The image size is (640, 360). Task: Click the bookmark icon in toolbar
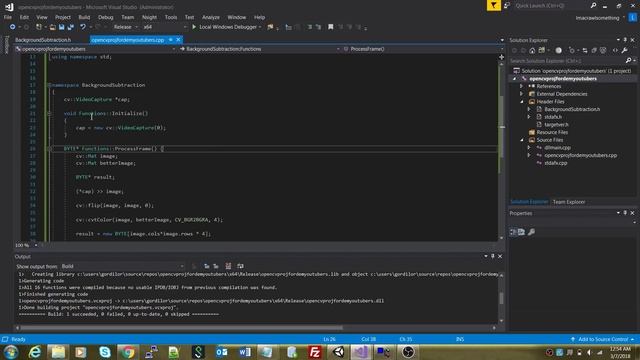point(331,27)
